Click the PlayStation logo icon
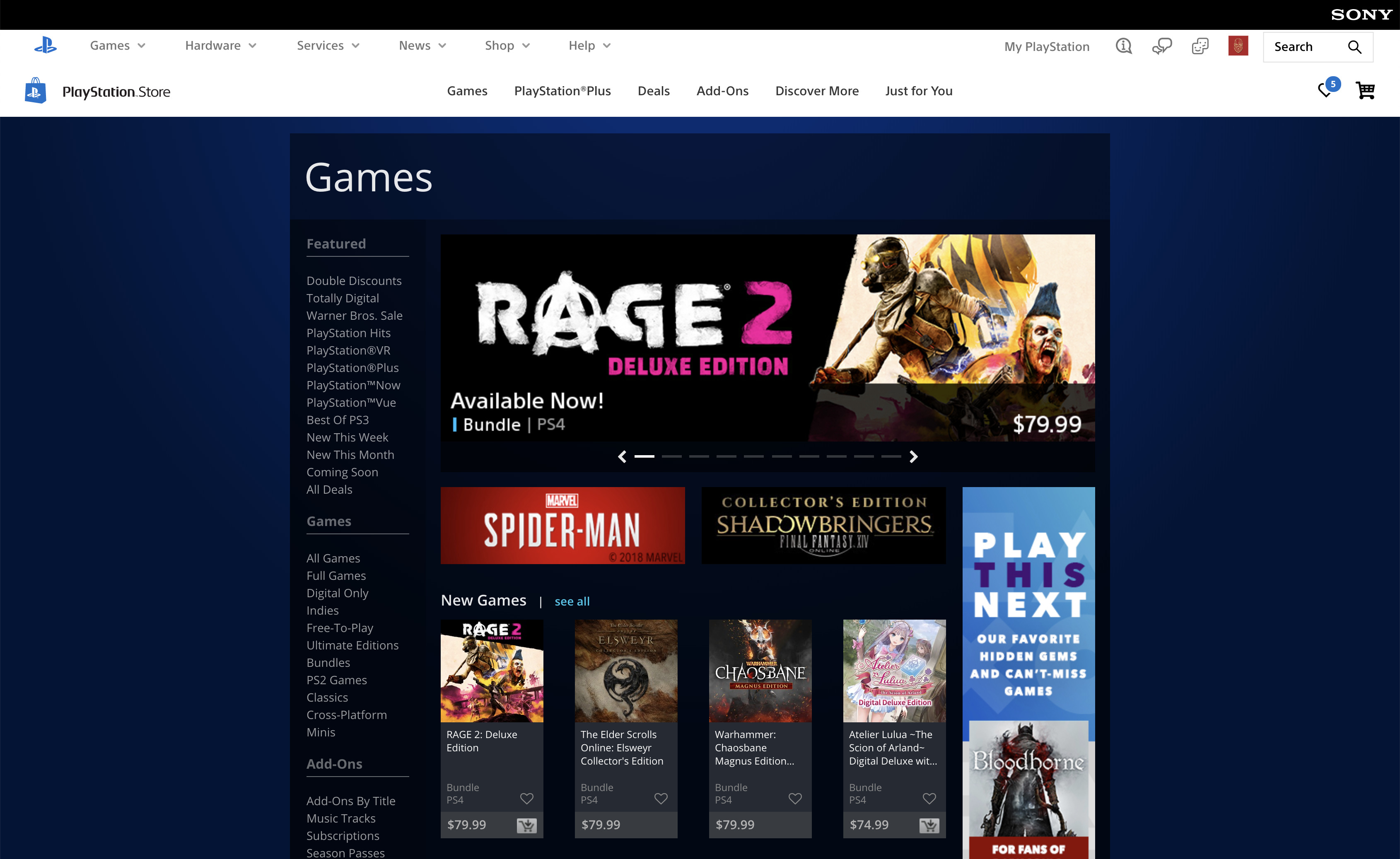The height and width of the screenshot is (859, 1400). [x=45, y=46]
